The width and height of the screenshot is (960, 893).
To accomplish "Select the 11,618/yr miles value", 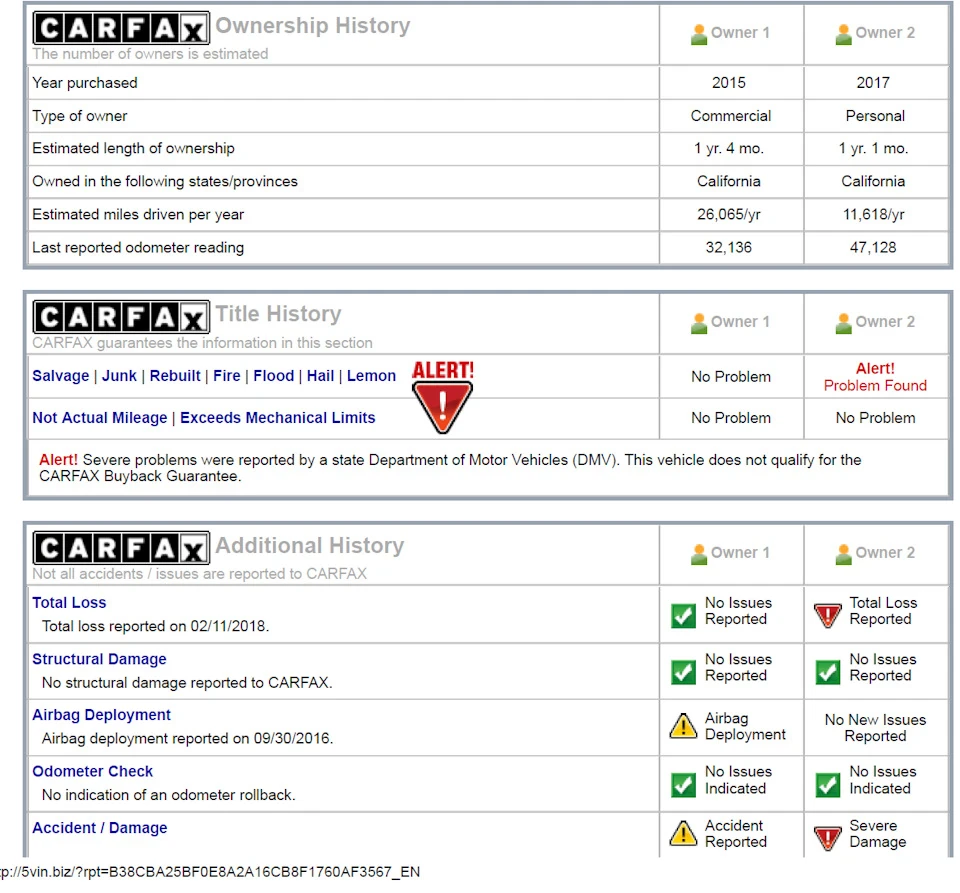I will (x=873, y=215).
